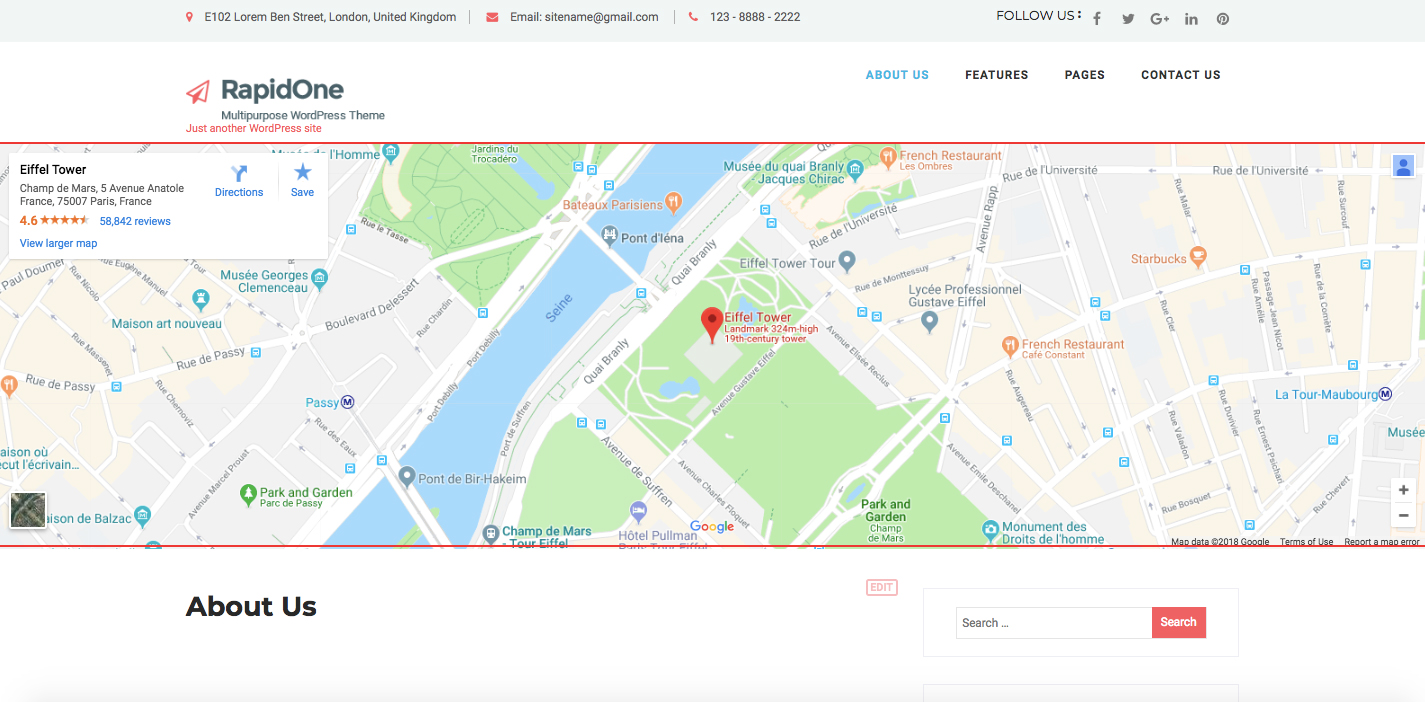Click the EDIT button near About Us
The height and width of the screenshot is (702, 1425).
(x=881, y=587)
